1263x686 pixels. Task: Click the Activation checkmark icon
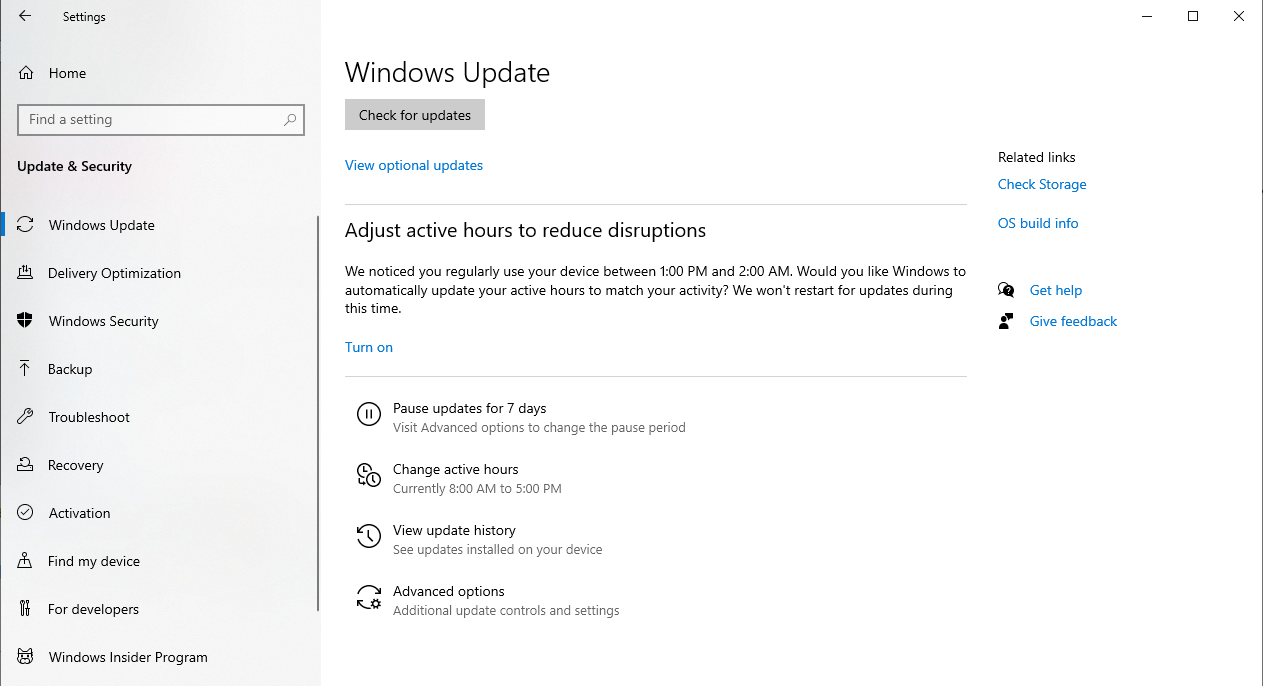point(26,513)
